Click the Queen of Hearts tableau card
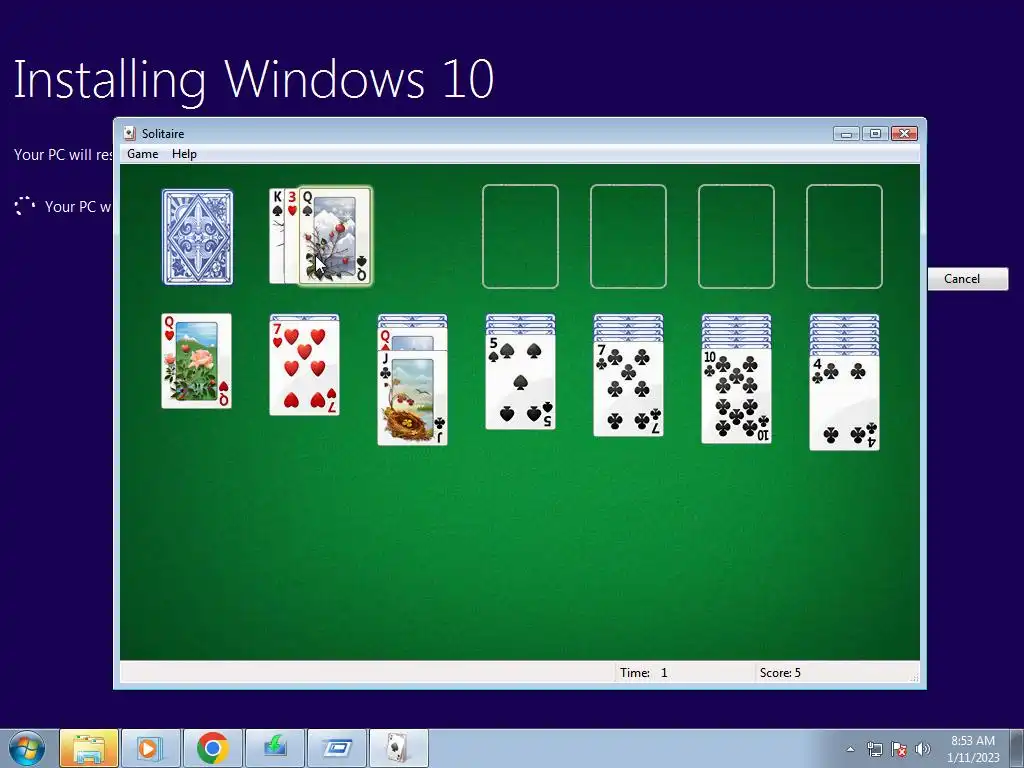The image size is (1024, 768). tap(197, 361)
